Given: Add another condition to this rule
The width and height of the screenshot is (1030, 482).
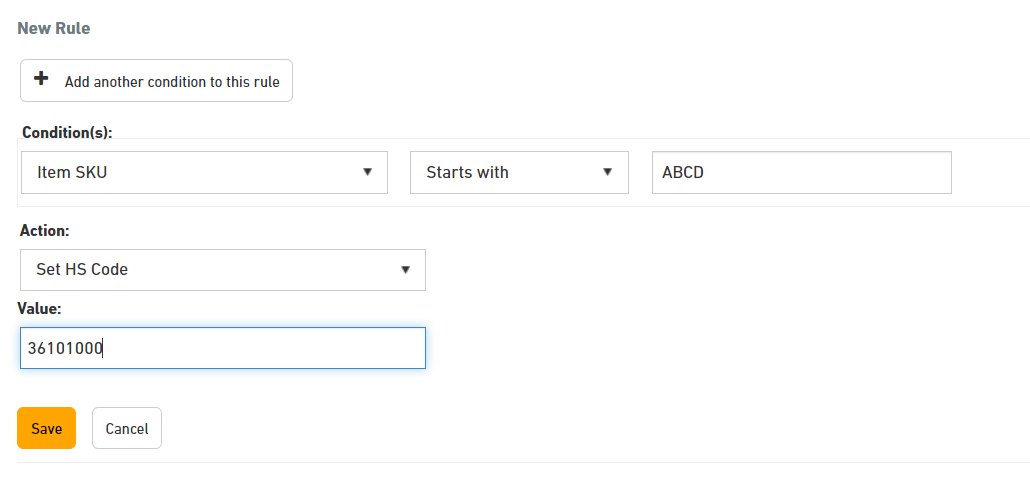Looking at the screenshot, I should tap(156, 81).
